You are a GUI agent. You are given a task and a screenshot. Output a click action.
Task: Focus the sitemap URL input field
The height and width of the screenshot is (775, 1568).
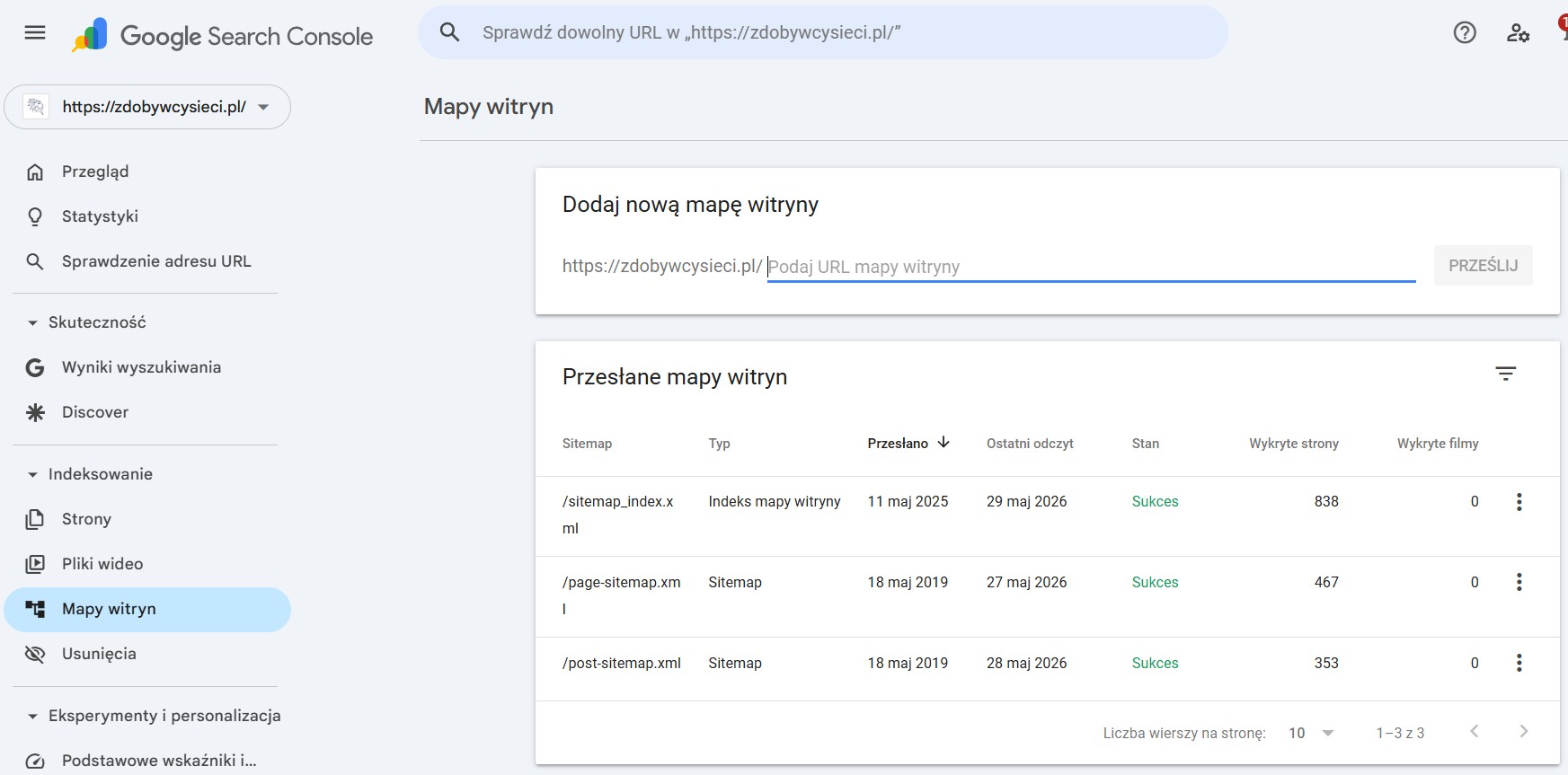[x=1091, y=267]
